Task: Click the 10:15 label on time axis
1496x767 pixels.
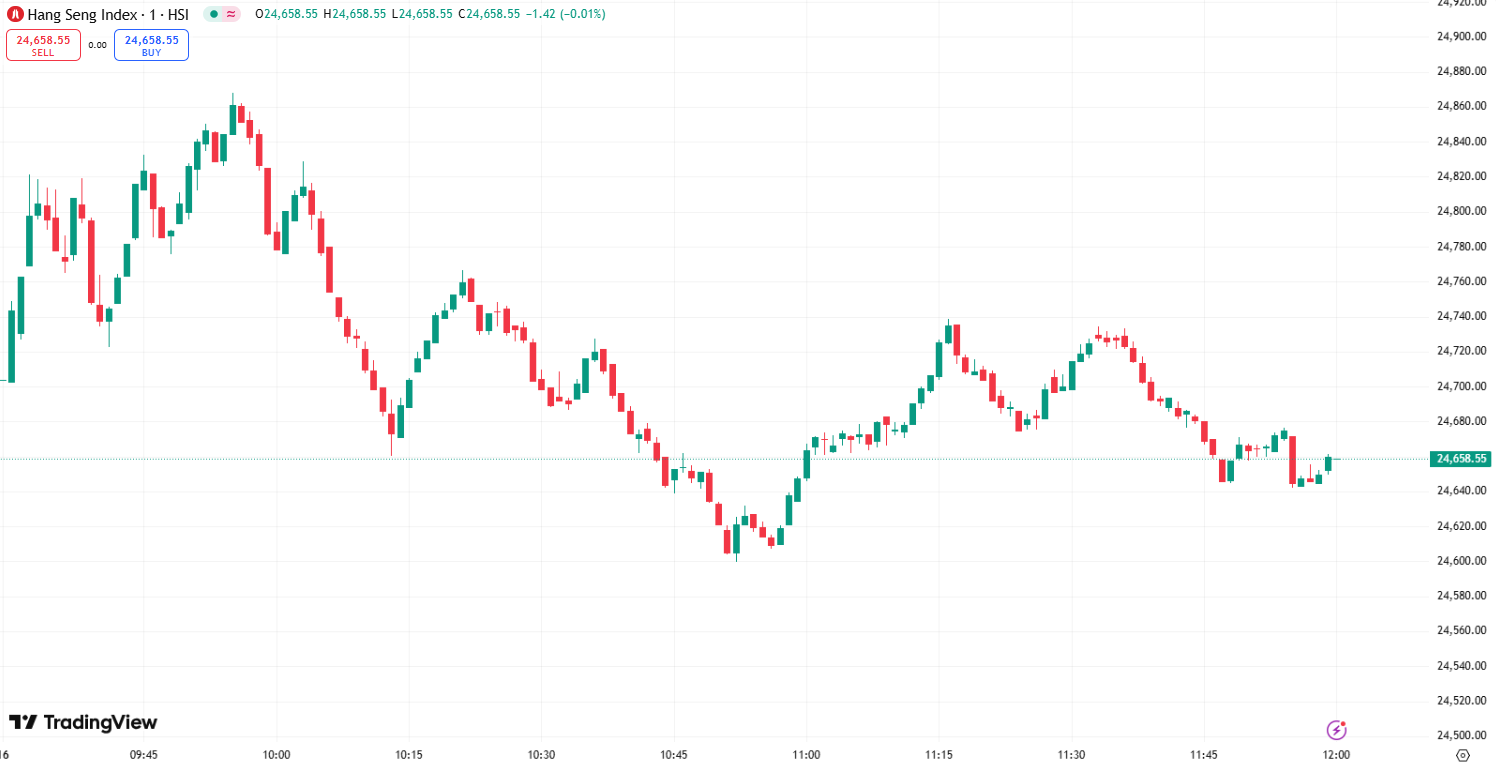Action: tap(409, 755)
